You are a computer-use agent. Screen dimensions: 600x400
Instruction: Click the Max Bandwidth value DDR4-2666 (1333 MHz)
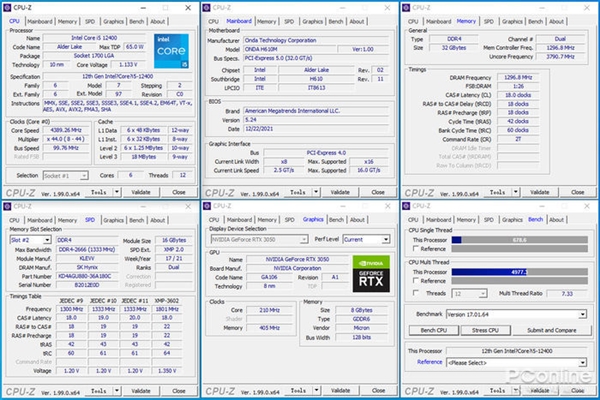(87, 250)
